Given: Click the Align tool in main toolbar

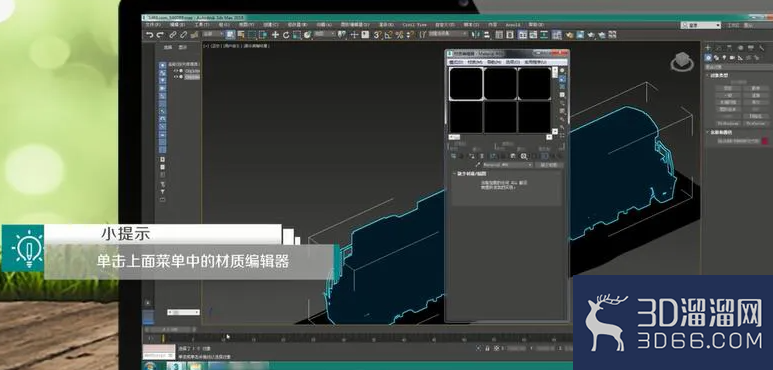Looking at the screenshot, I should [x=486, y=35].
